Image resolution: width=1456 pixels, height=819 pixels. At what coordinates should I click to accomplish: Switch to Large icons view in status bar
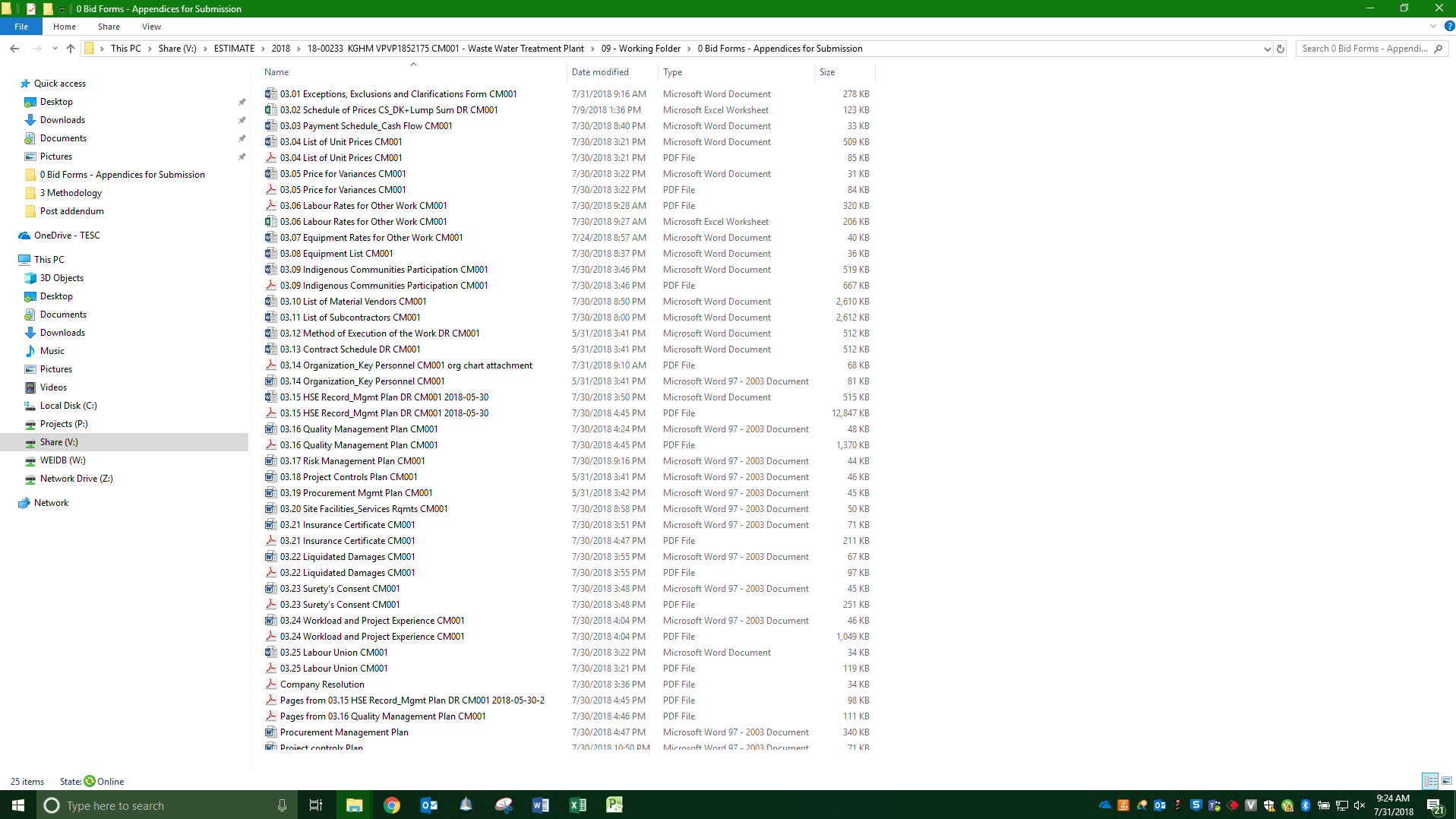tap(1447, 781)
